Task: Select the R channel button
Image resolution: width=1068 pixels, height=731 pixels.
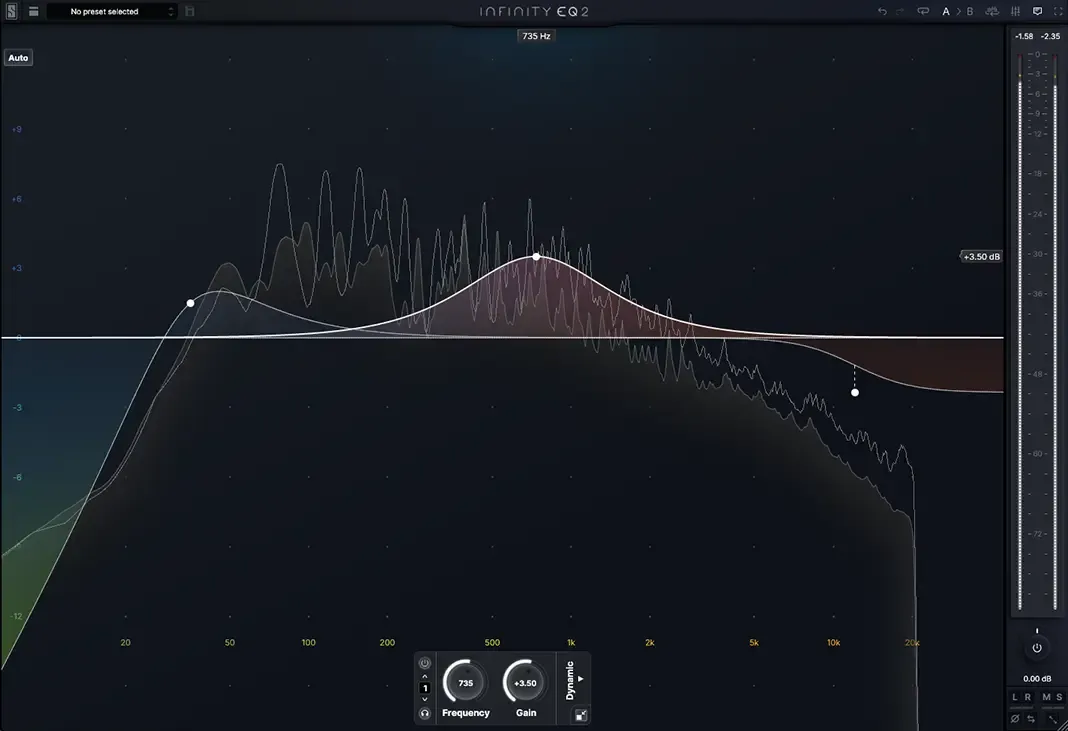Action: click(1028, 697)
